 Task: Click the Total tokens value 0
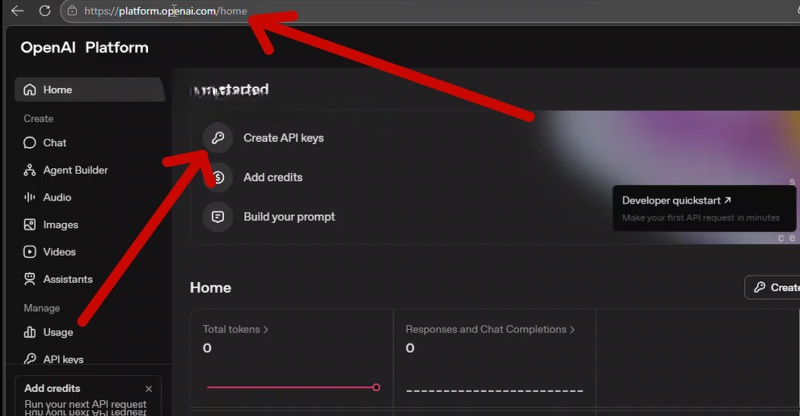207,348
